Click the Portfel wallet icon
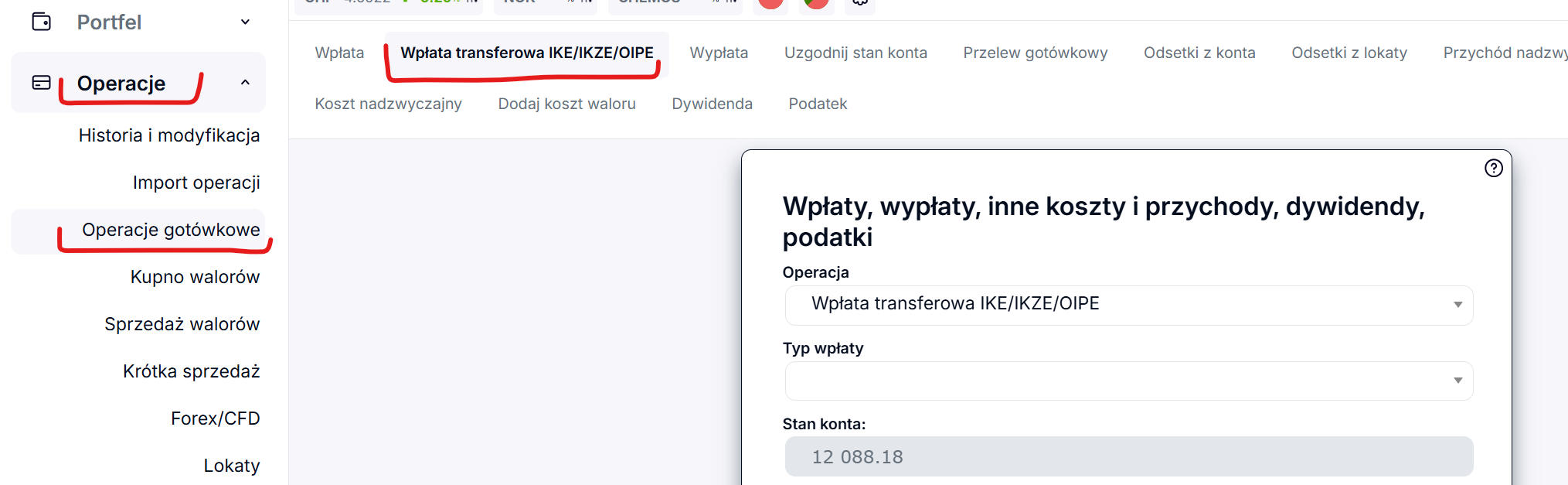 pos(42,22)
